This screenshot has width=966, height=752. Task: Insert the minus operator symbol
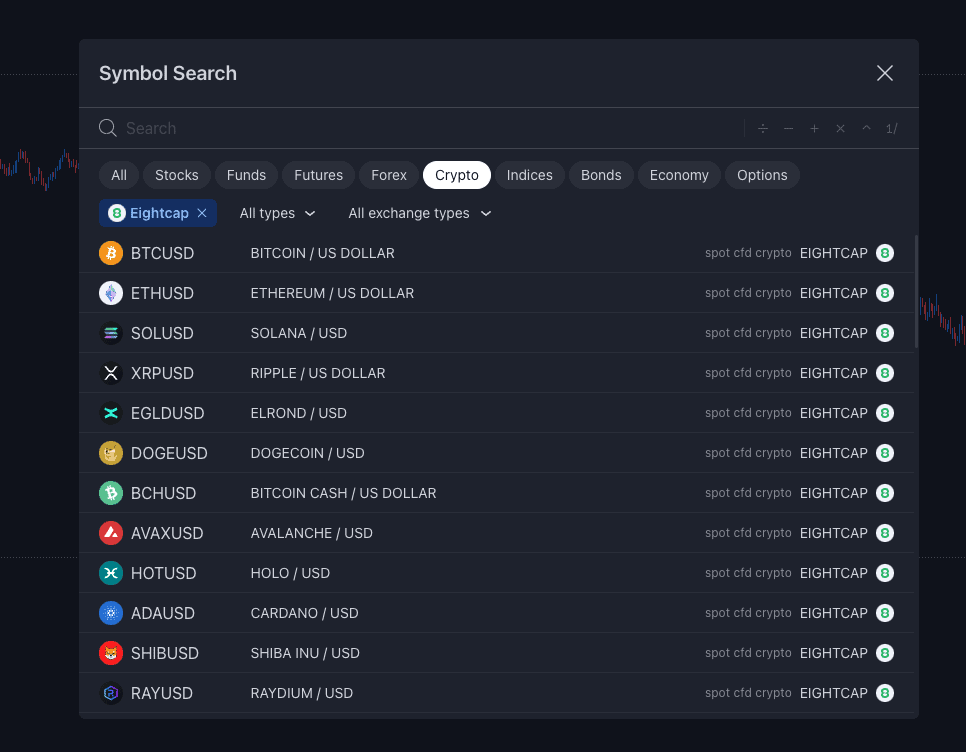(789, 129)
